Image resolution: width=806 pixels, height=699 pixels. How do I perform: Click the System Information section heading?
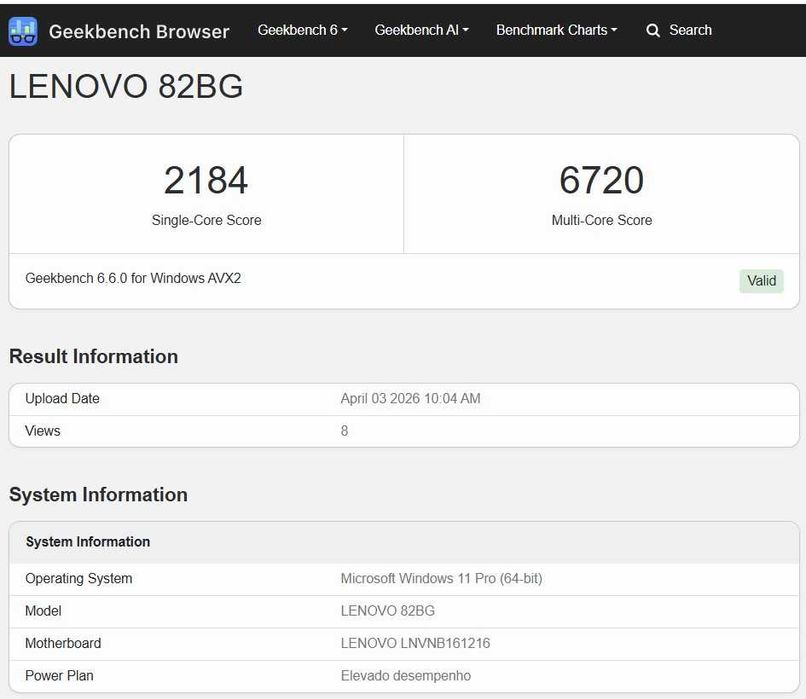(x=98, y=494)
